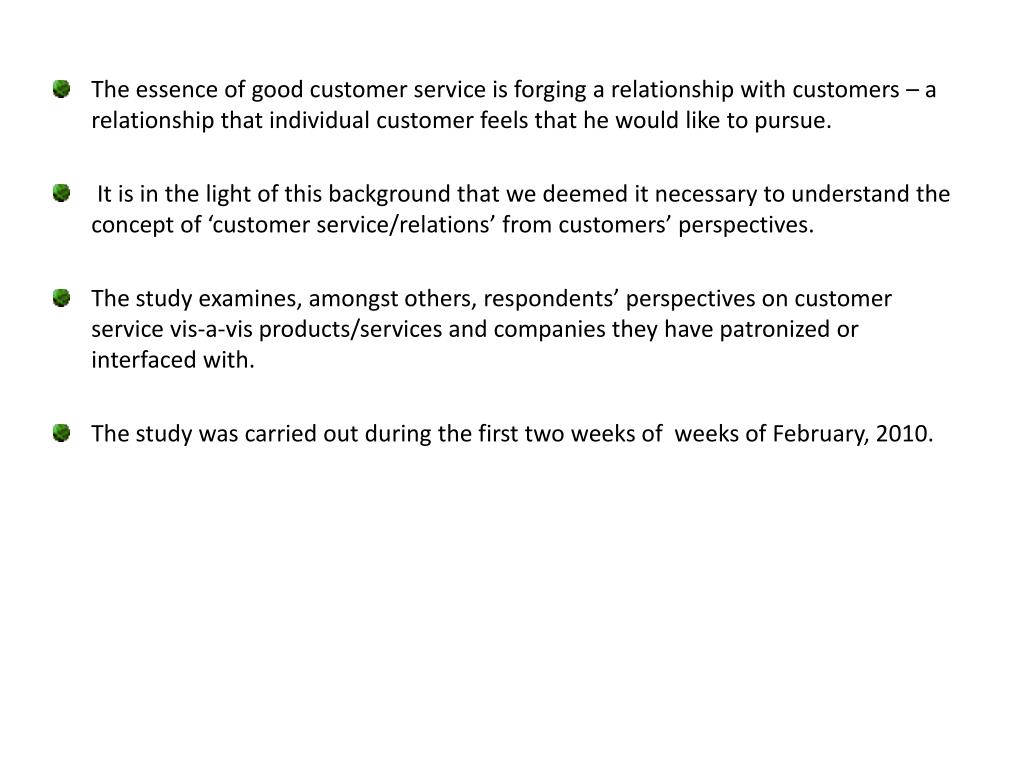Click 'February, 2010' in last bullet

click(x=852, y=434)
